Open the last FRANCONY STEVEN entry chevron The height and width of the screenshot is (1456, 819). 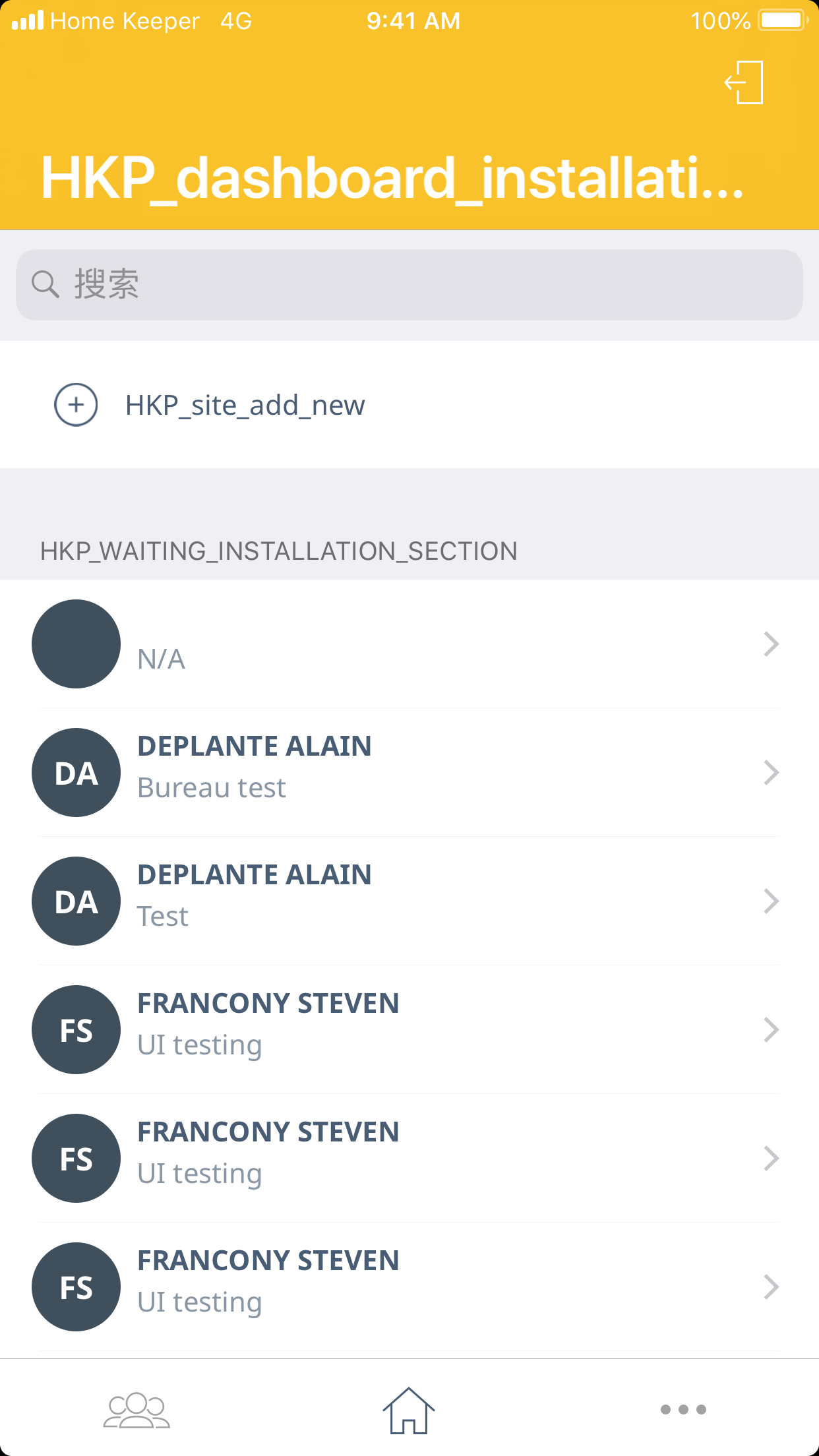coord(771,1287)
